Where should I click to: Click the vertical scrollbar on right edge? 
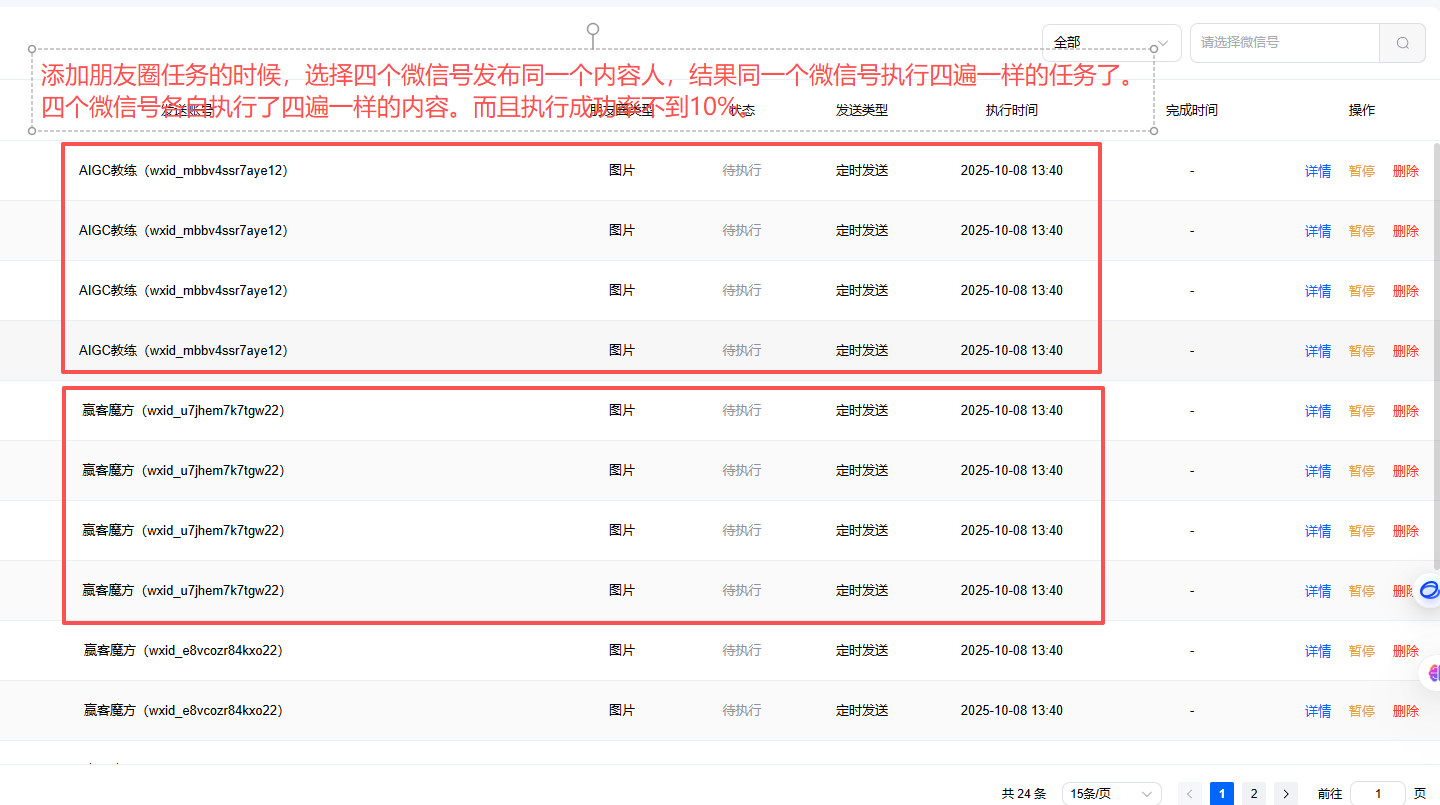(1436, 300)
